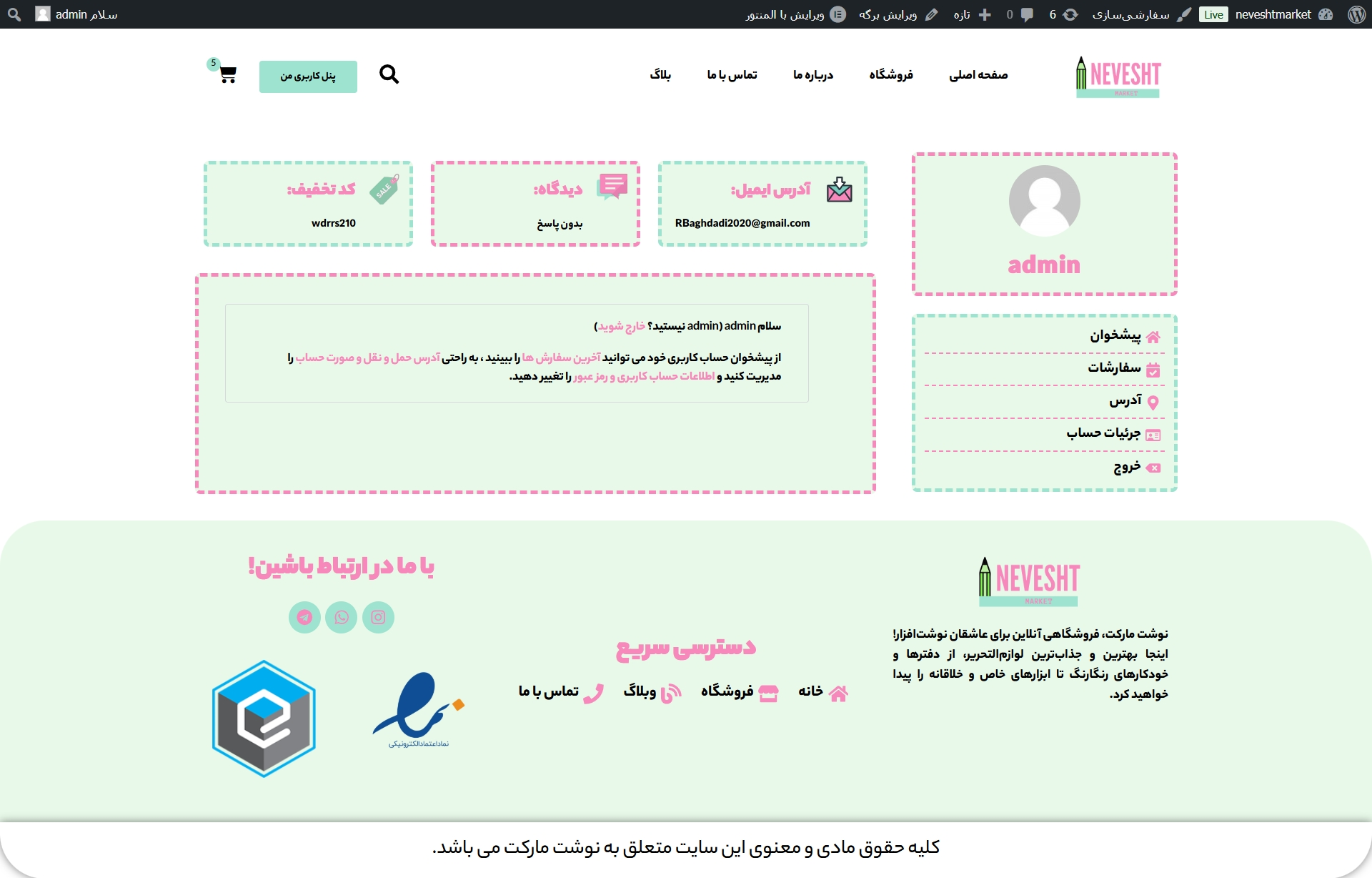Click the footer فروشگاه quick link
Screen dimensions: 1372x878
tap(727, 691)
